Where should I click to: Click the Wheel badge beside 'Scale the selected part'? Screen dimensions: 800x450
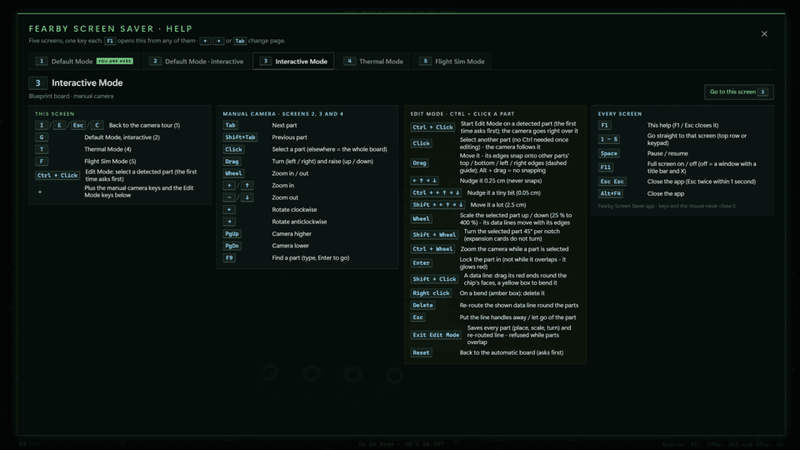(x=421, y=219)
